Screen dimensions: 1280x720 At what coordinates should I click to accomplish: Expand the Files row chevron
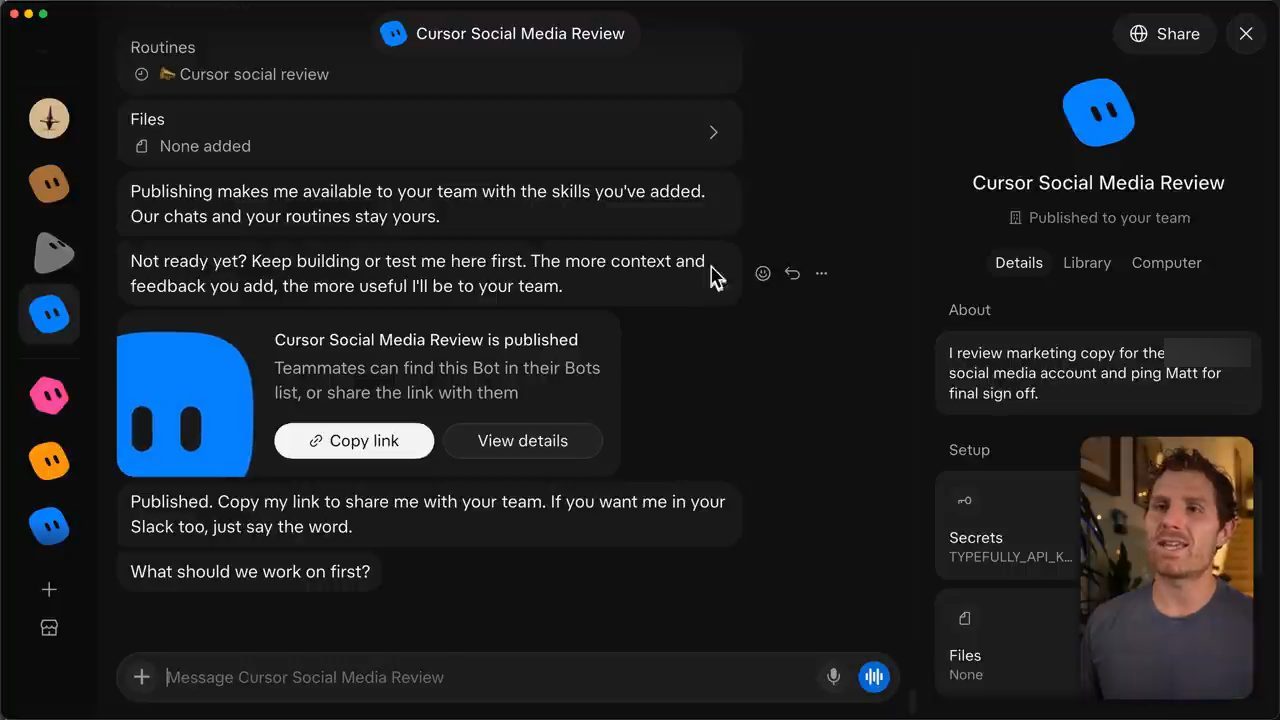pos(713,132)
